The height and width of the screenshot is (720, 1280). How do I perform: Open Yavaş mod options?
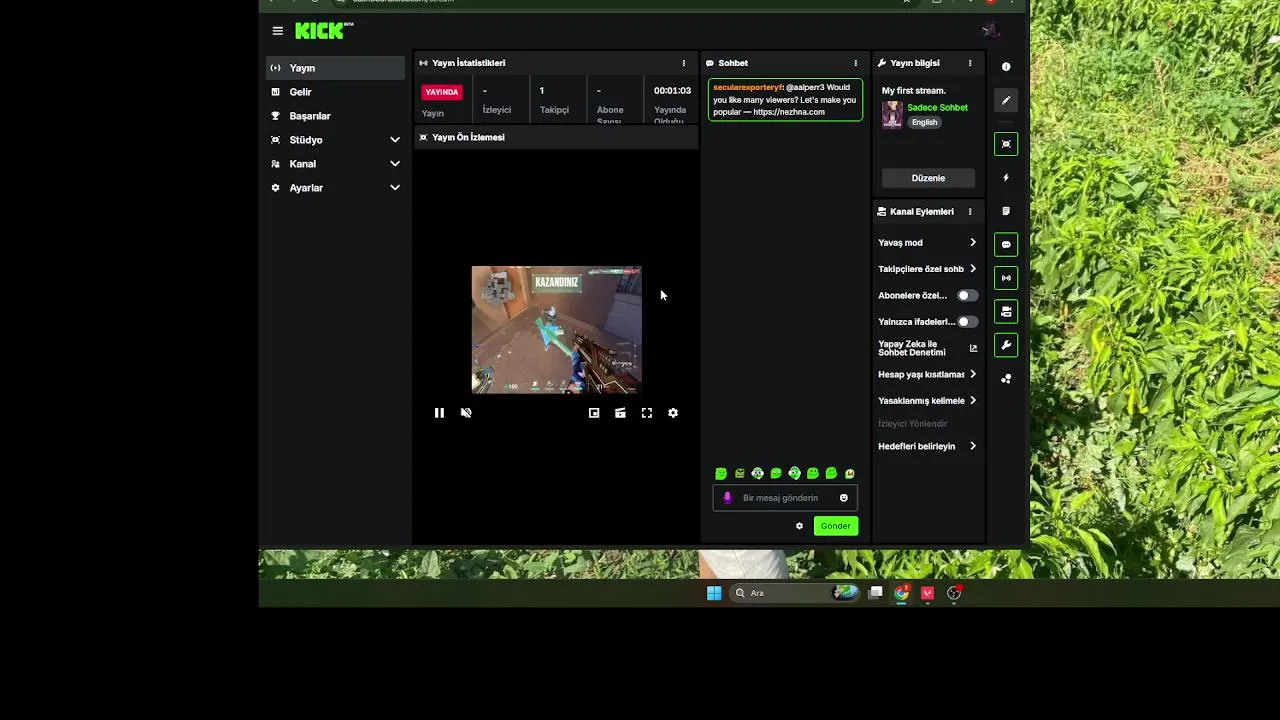[927, 243]
